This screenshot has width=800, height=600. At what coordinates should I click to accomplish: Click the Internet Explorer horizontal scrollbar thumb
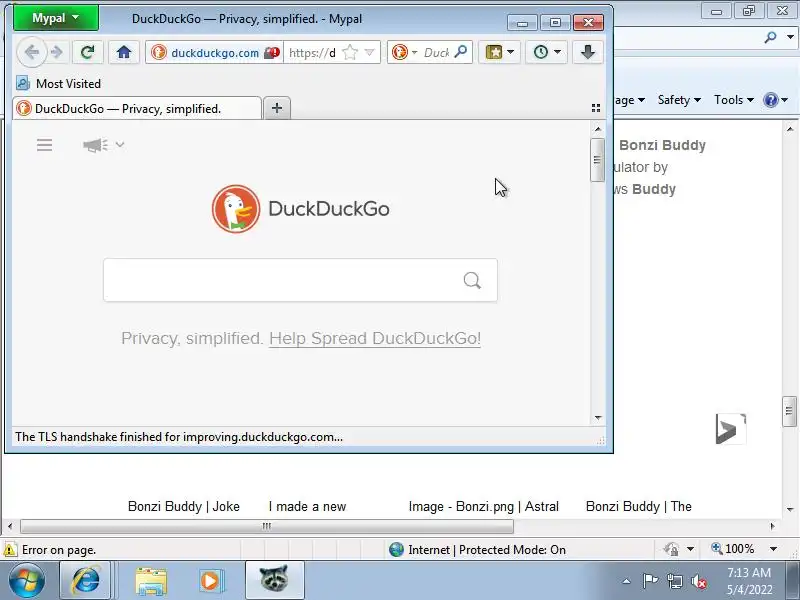pos(267,526)
